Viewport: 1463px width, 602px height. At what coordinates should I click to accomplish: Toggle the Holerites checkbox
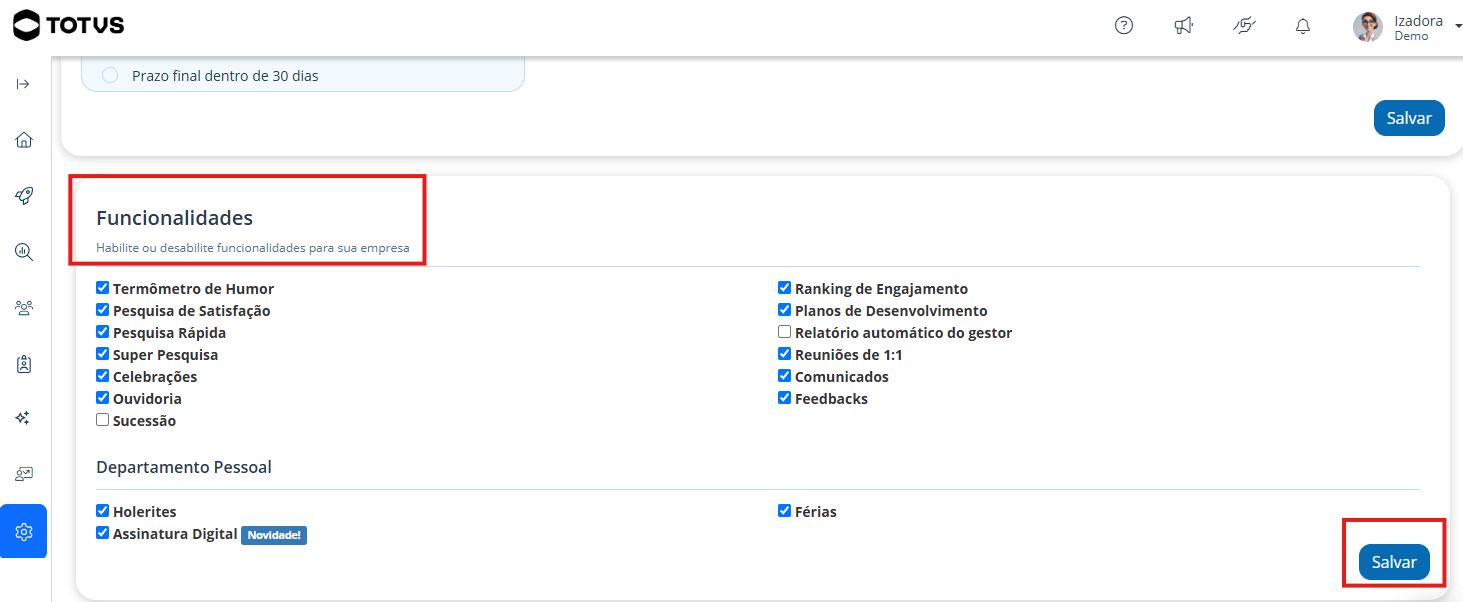click(102, 511)
